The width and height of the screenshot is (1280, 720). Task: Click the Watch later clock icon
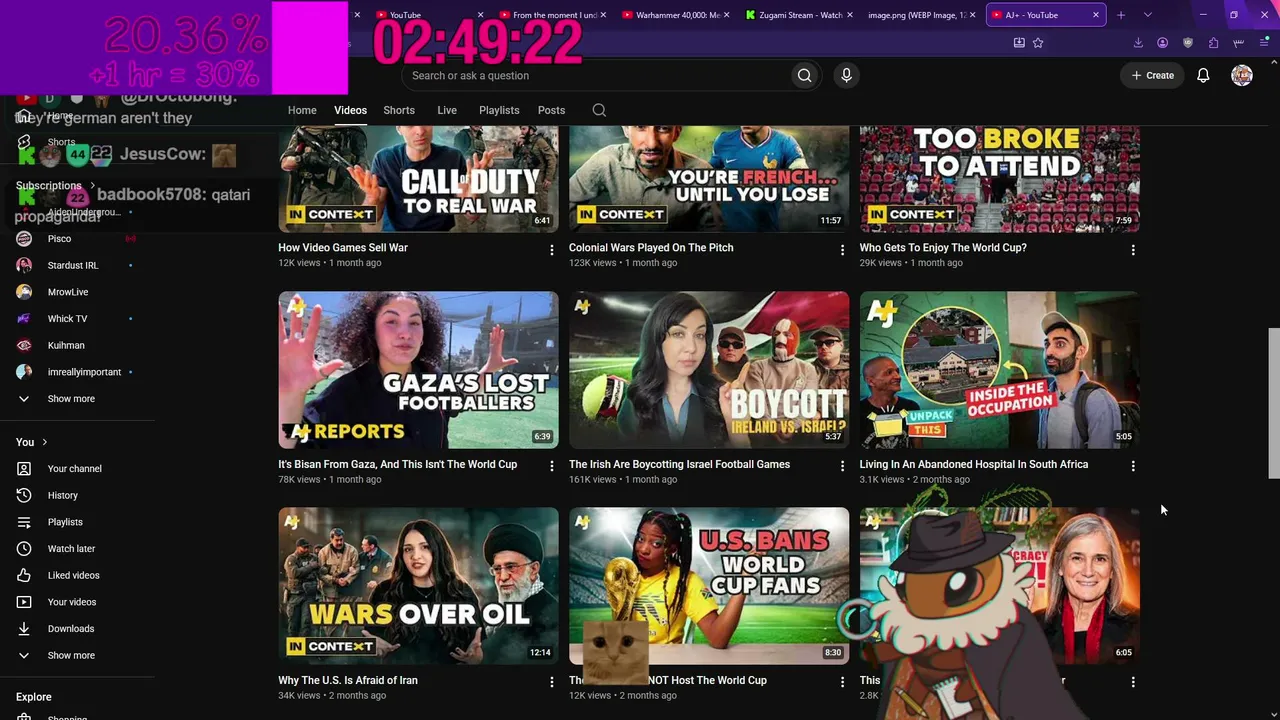tap(24, 549)
